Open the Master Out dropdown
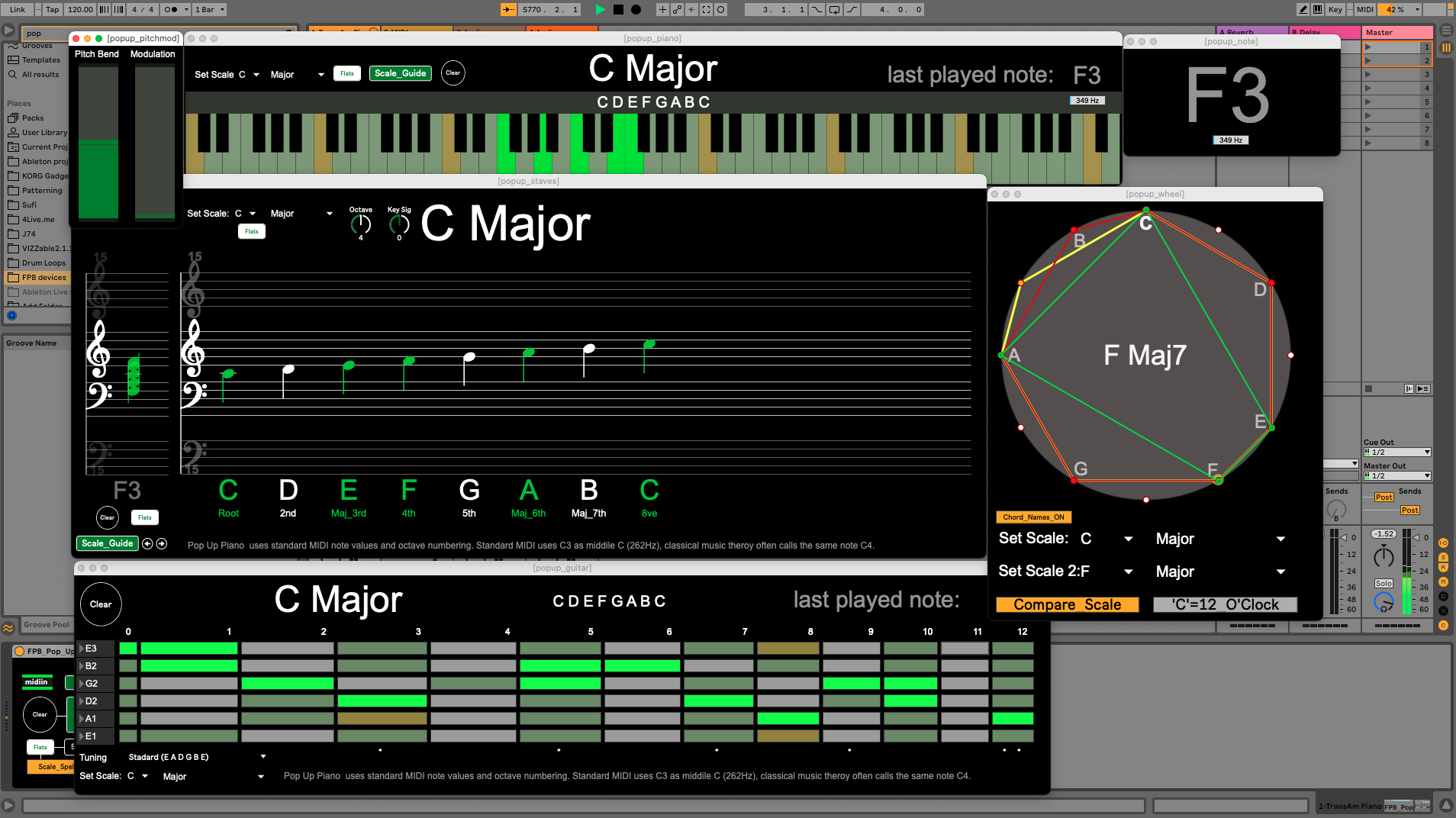Image resolution: width=1456 pixels, height=818 pixels. point(1396,476)
